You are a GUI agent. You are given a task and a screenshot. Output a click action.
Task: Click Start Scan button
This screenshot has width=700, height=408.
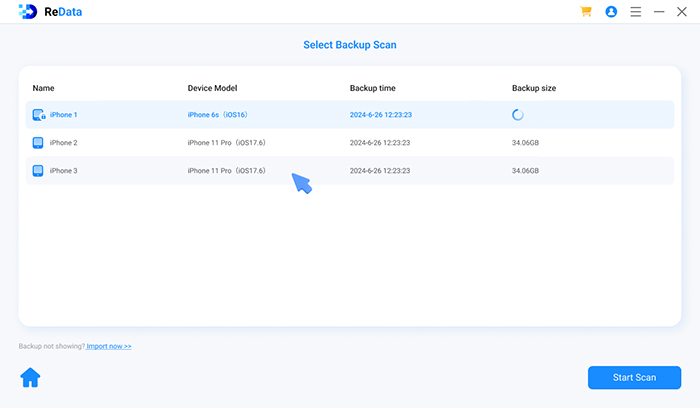[635, 377]
